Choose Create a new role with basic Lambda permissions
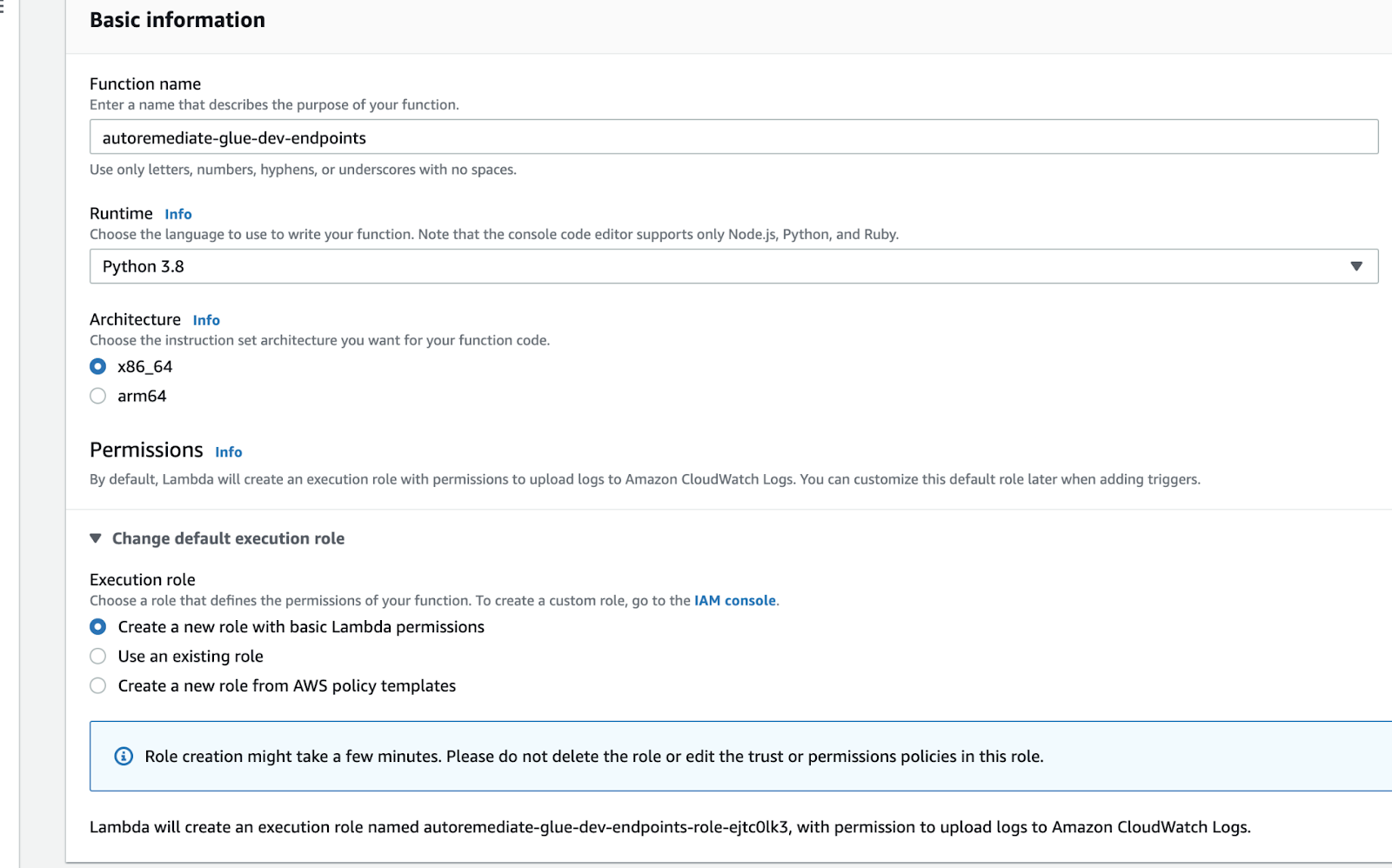Image resolution: width=1392 pixels, height=868 pixels. [98, 627]
